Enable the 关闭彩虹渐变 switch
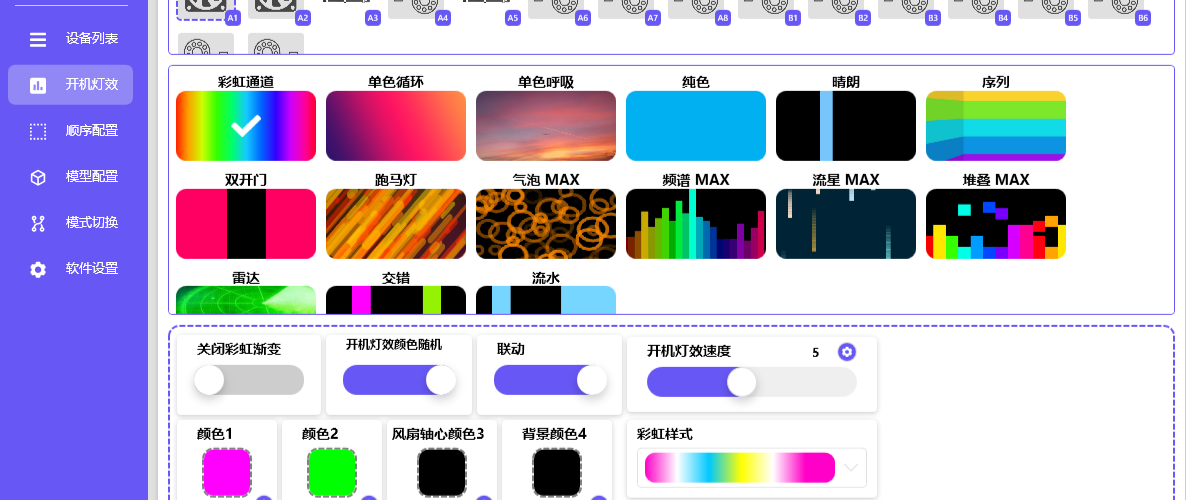 [x=249, y=380]
